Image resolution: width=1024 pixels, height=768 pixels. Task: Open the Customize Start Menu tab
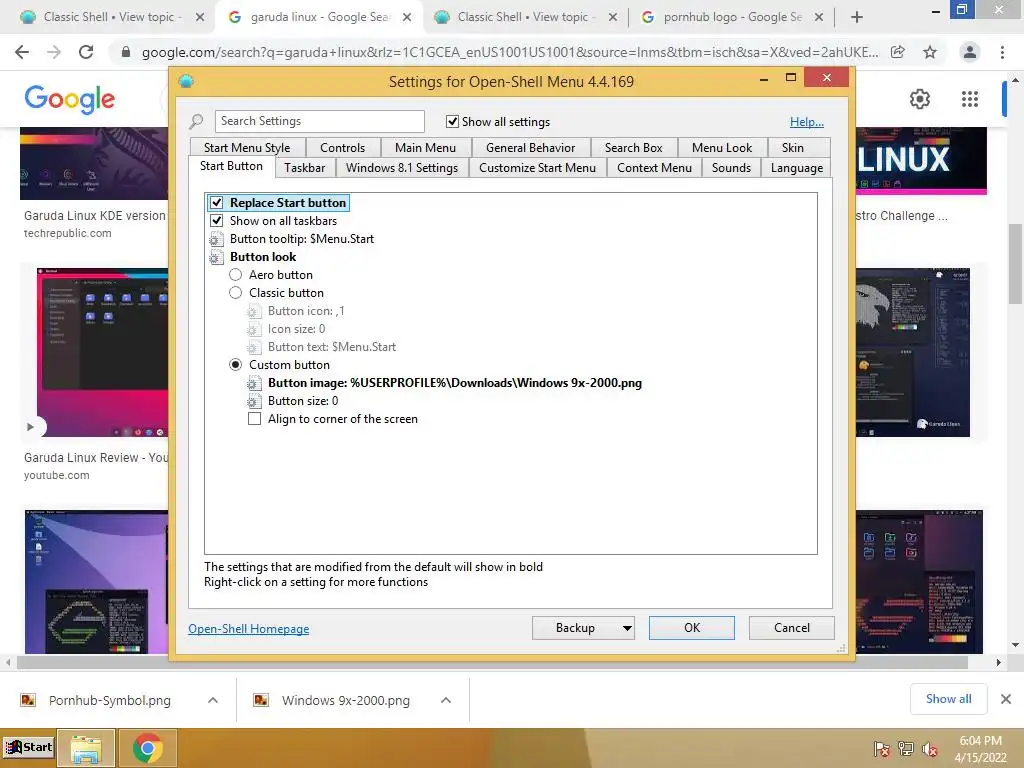[x=537, y=168]
